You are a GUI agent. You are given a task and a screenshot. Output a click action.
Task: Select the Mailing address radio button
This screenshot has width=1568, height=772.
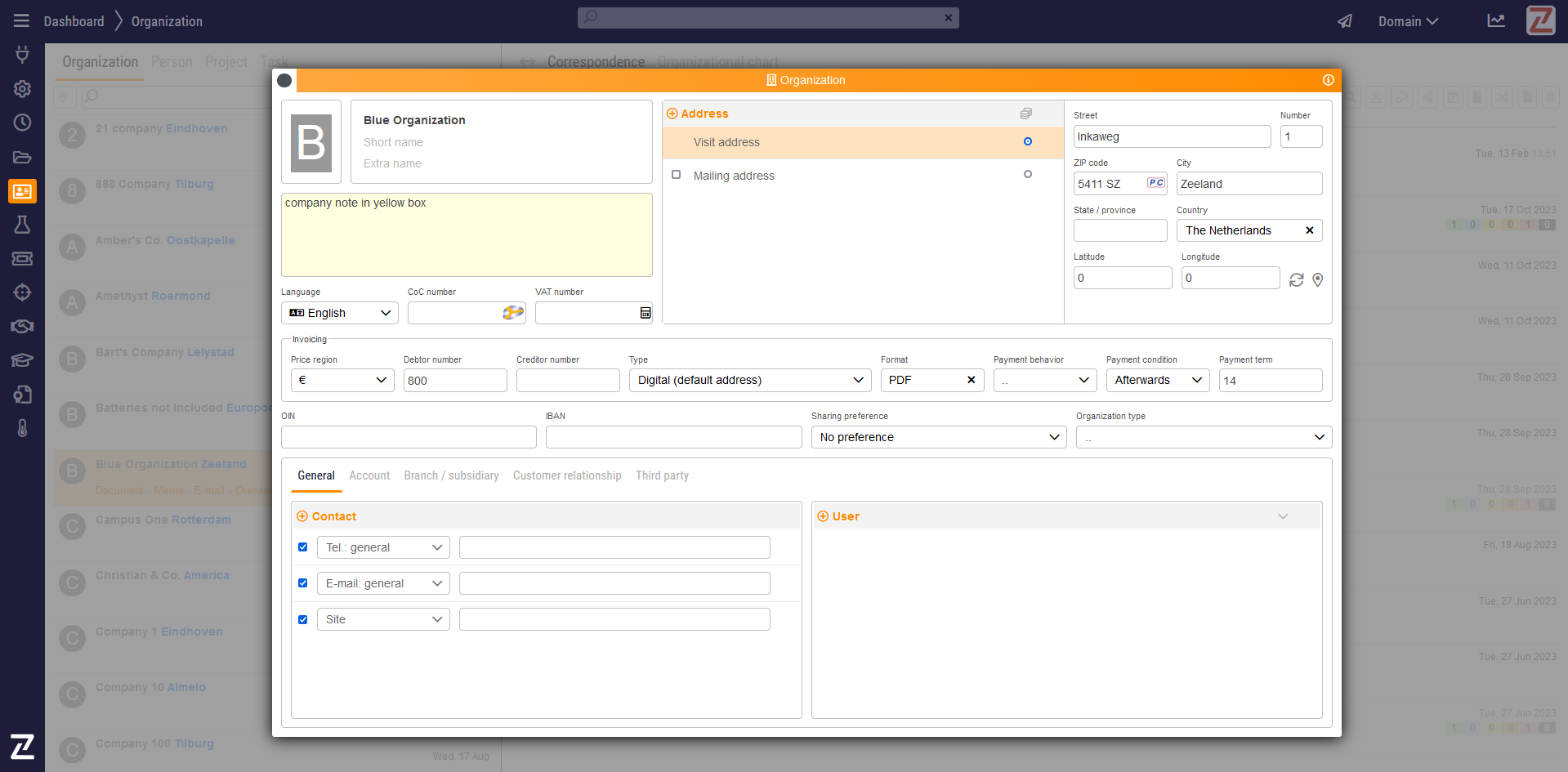click(x=1027, y=174)
